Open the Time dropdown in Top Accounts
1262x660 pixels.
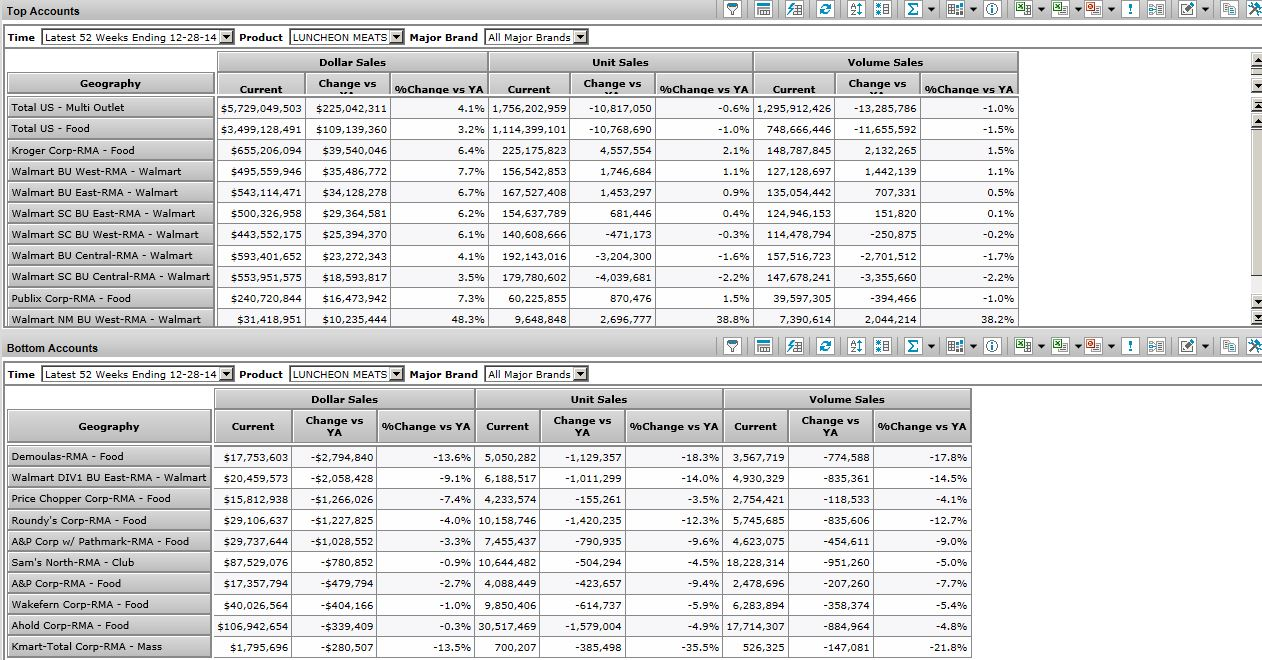(225, 37)
